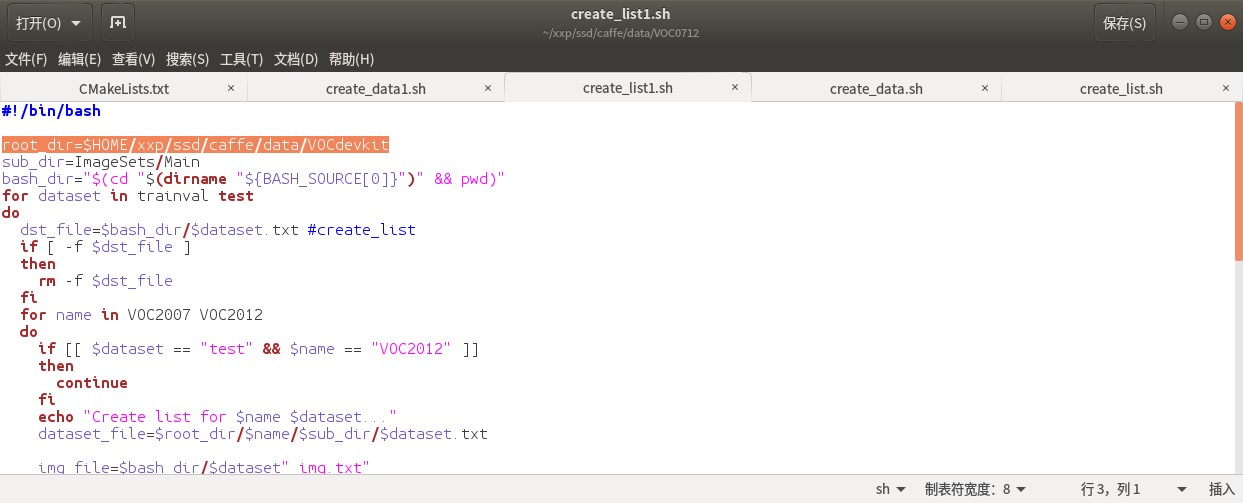Switch to the create_data.sh tab
Screen dimensions: 1243x503
(876, 88)
